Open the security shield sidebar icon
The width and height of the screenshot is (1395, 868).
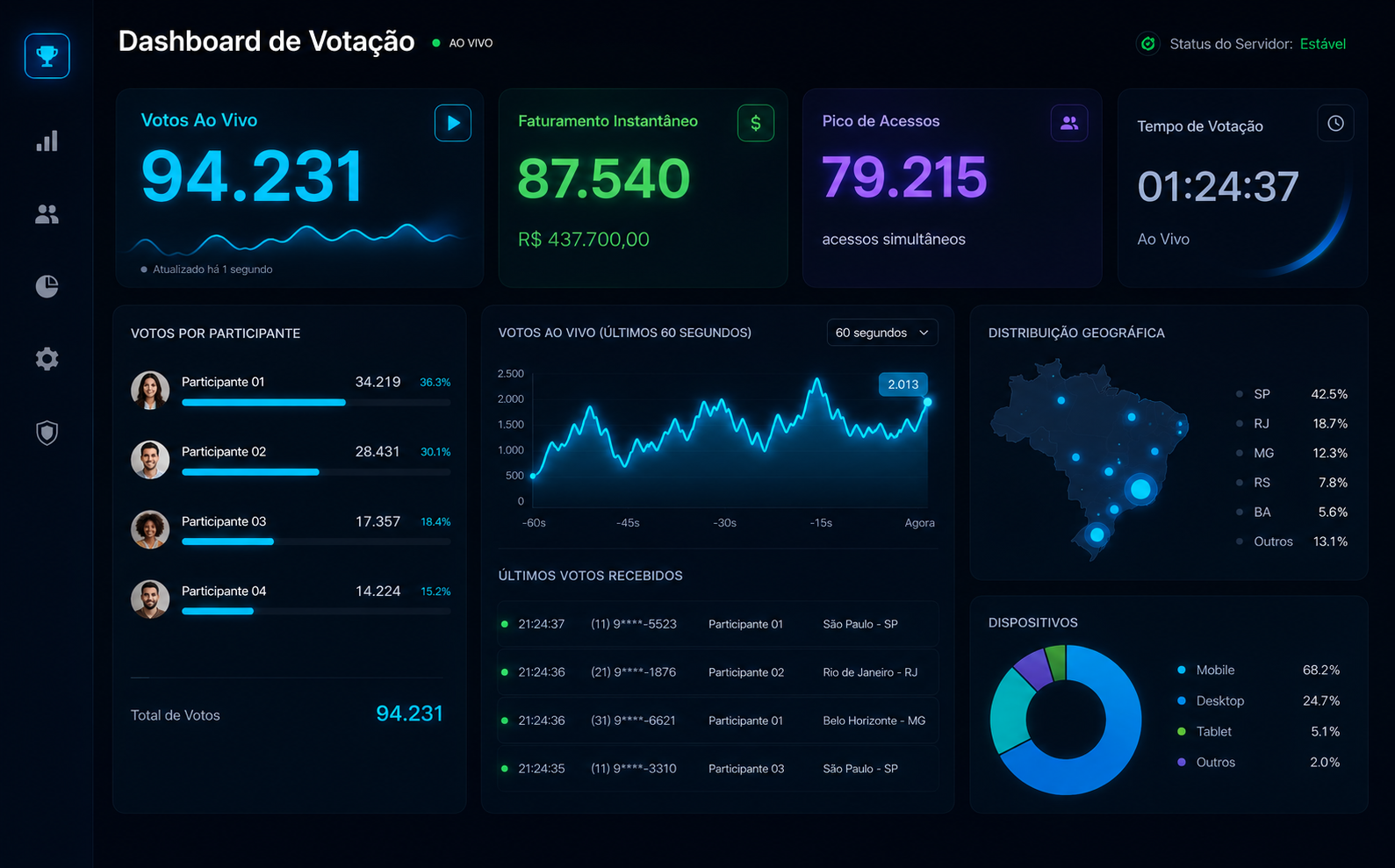[x=47, y=433]
